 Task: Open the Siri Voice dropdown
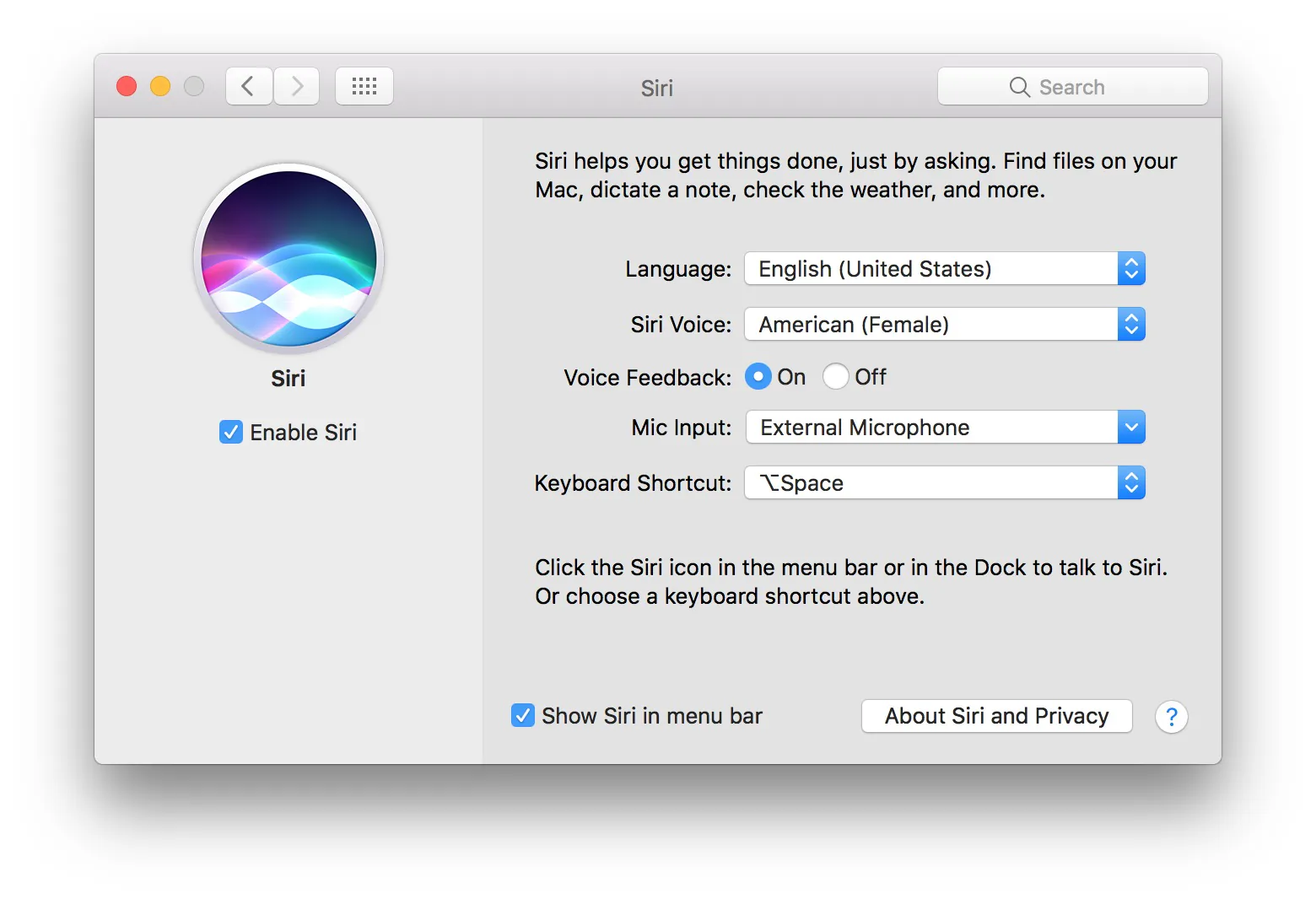point(945,324)
